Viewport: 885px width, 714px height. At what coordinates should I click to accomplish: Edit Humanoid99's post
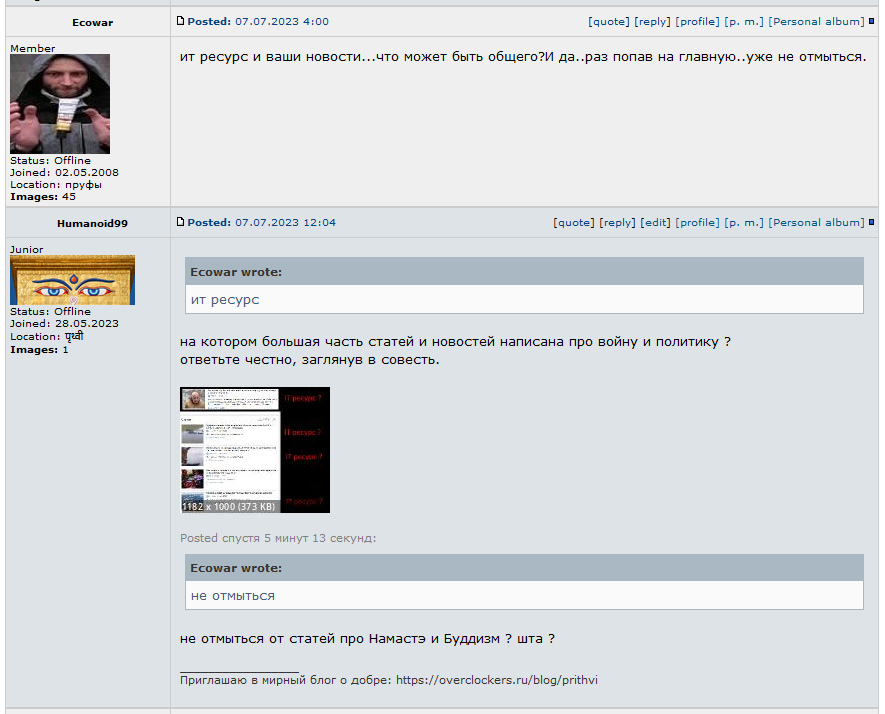[655, 222]
